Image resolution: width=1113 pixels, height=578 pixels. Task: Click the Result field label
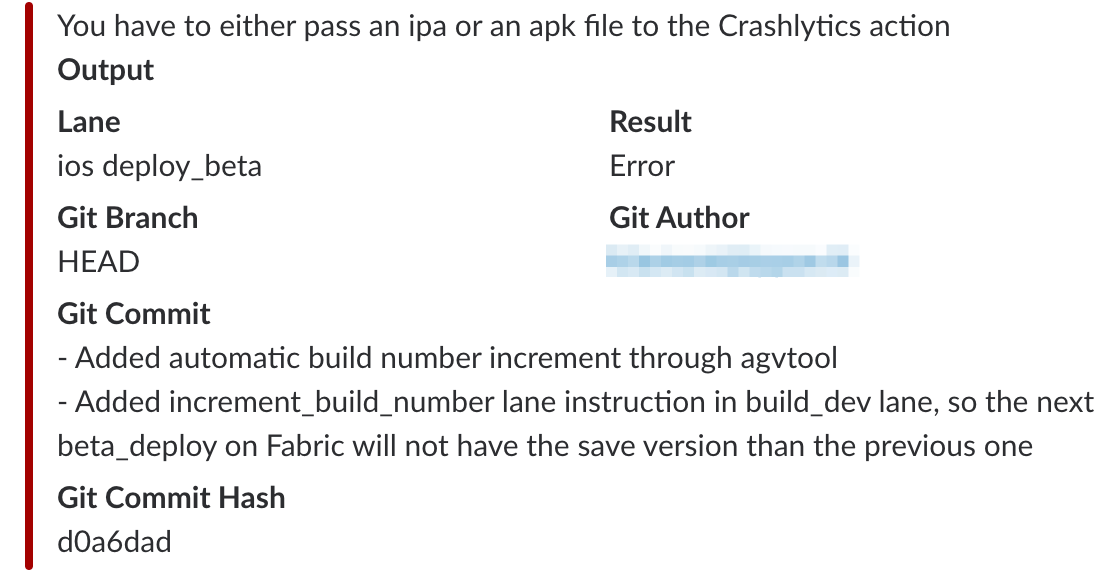(650, 122)
